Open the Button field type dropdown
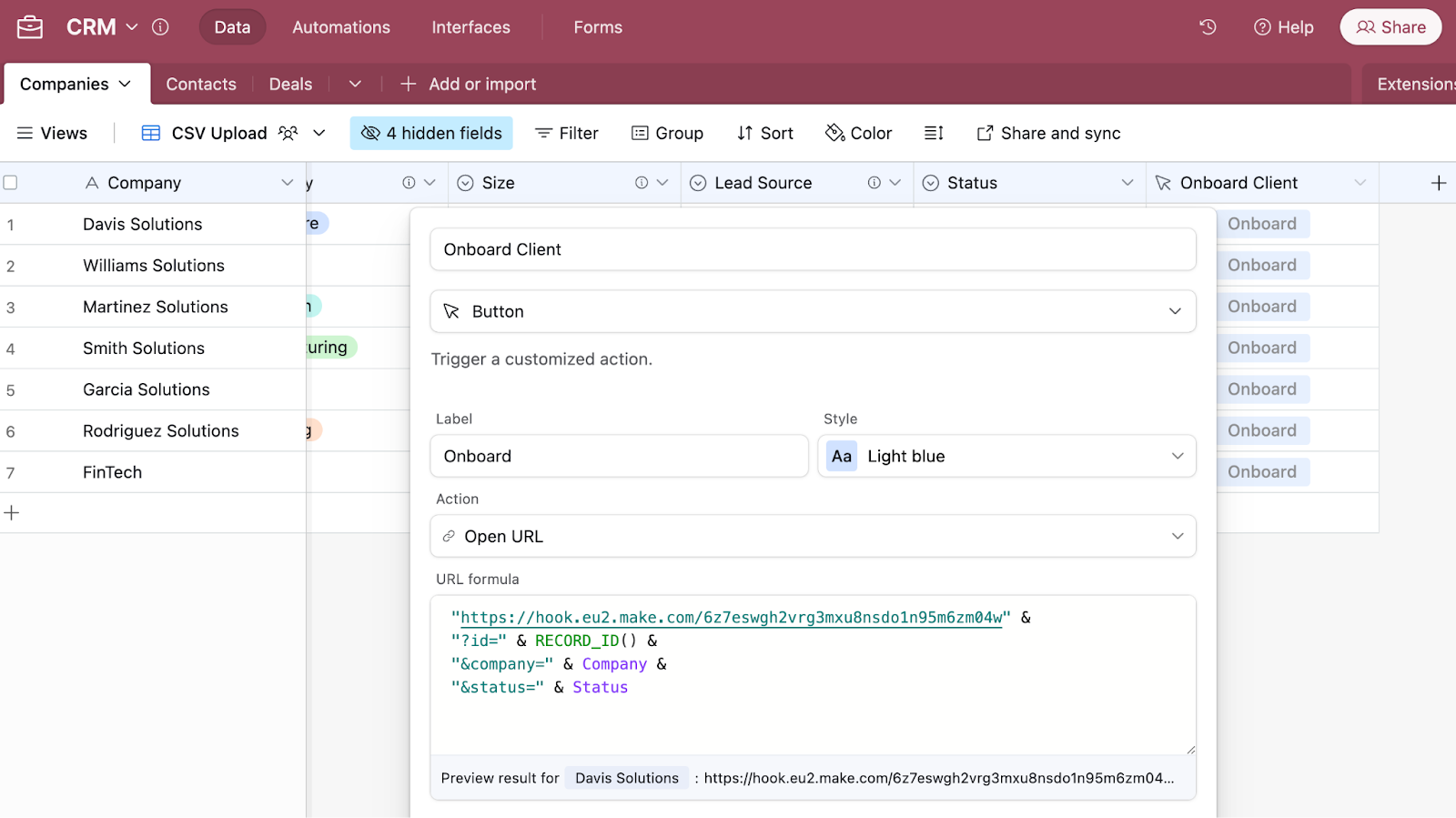The height and width of the screenshot is (818, 1456). 813,311
